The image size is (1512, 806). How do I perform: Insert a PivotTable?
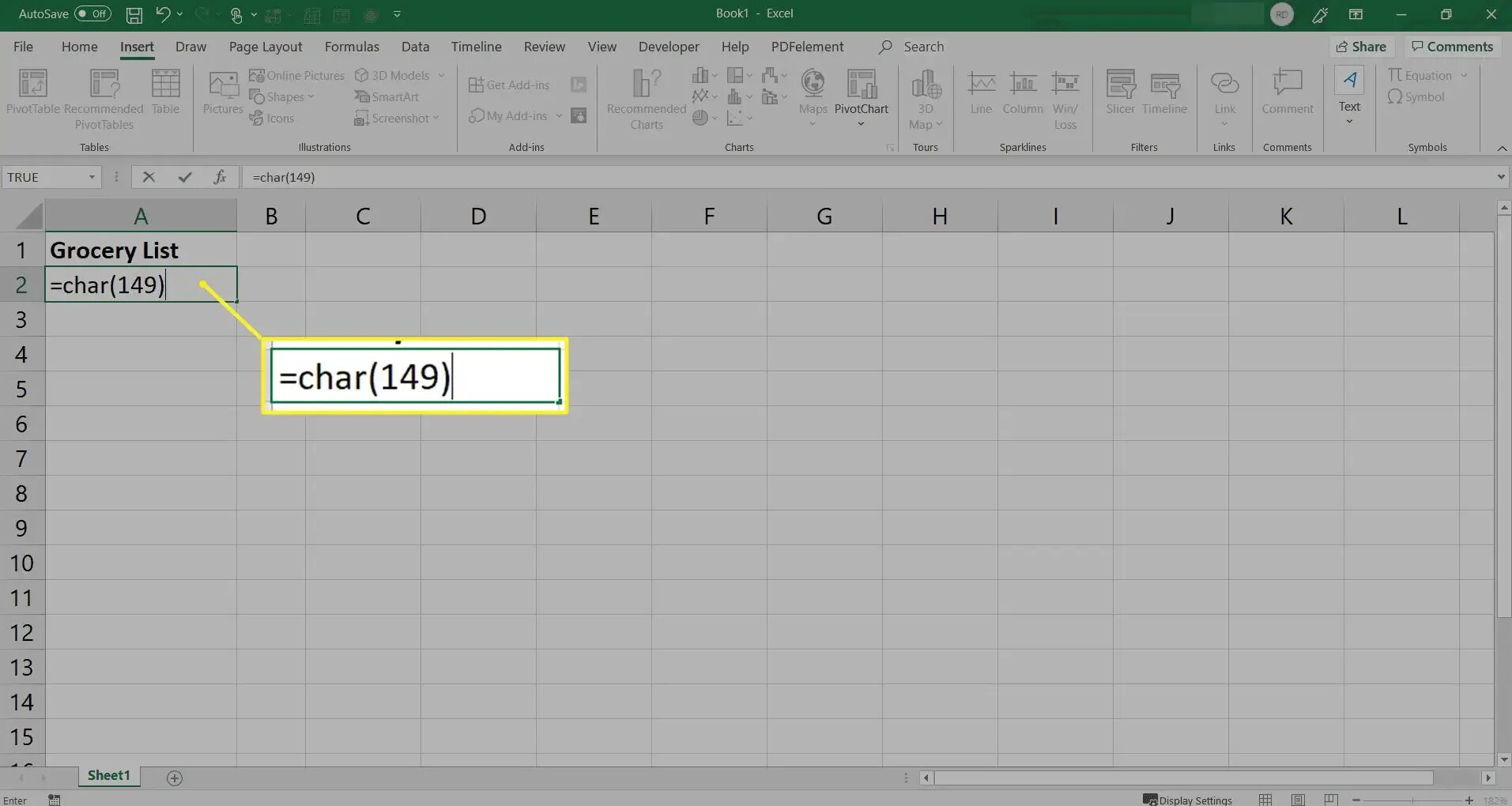pos(33,92)
